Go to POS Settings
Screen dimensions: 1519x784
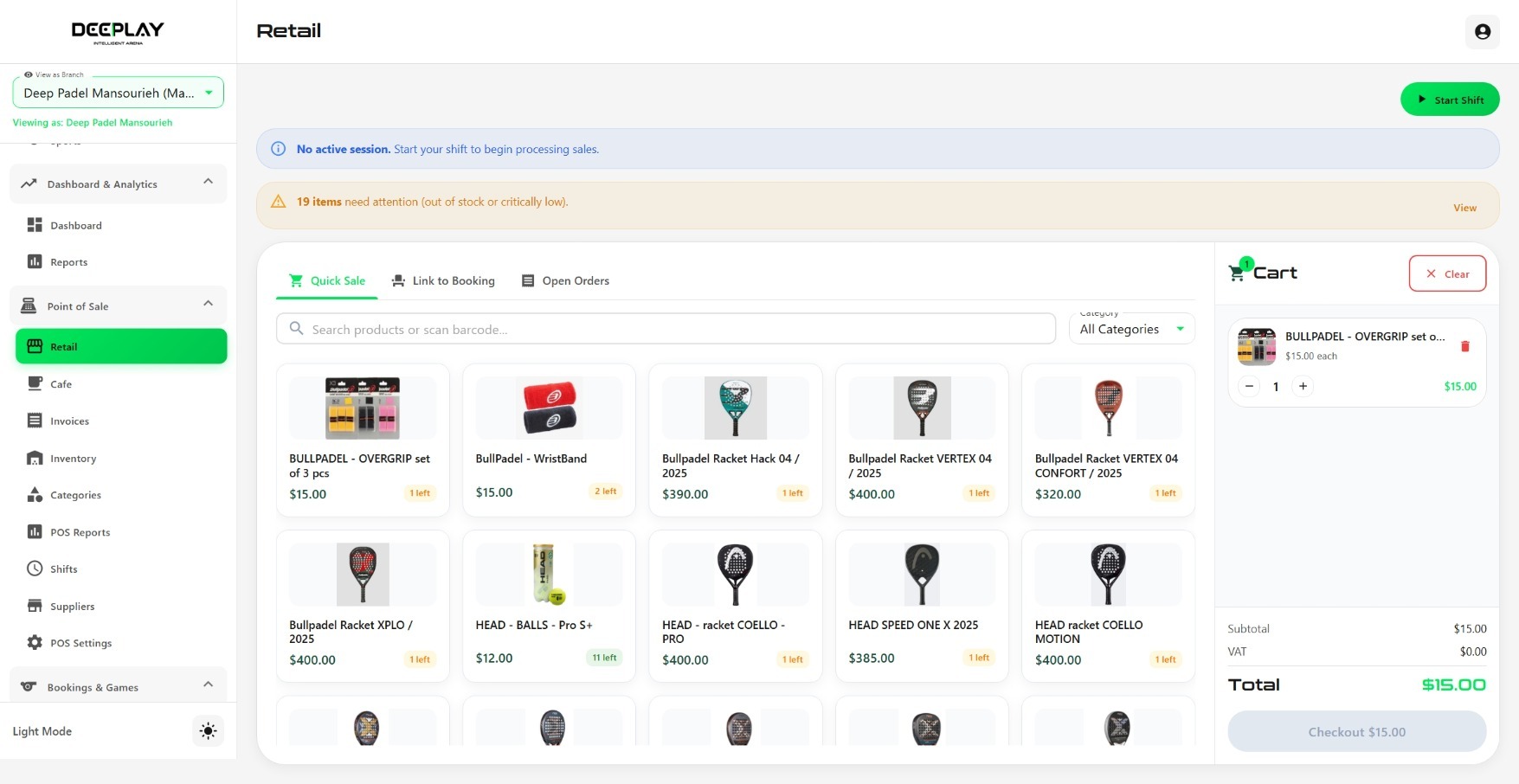[x=80, y=643]
